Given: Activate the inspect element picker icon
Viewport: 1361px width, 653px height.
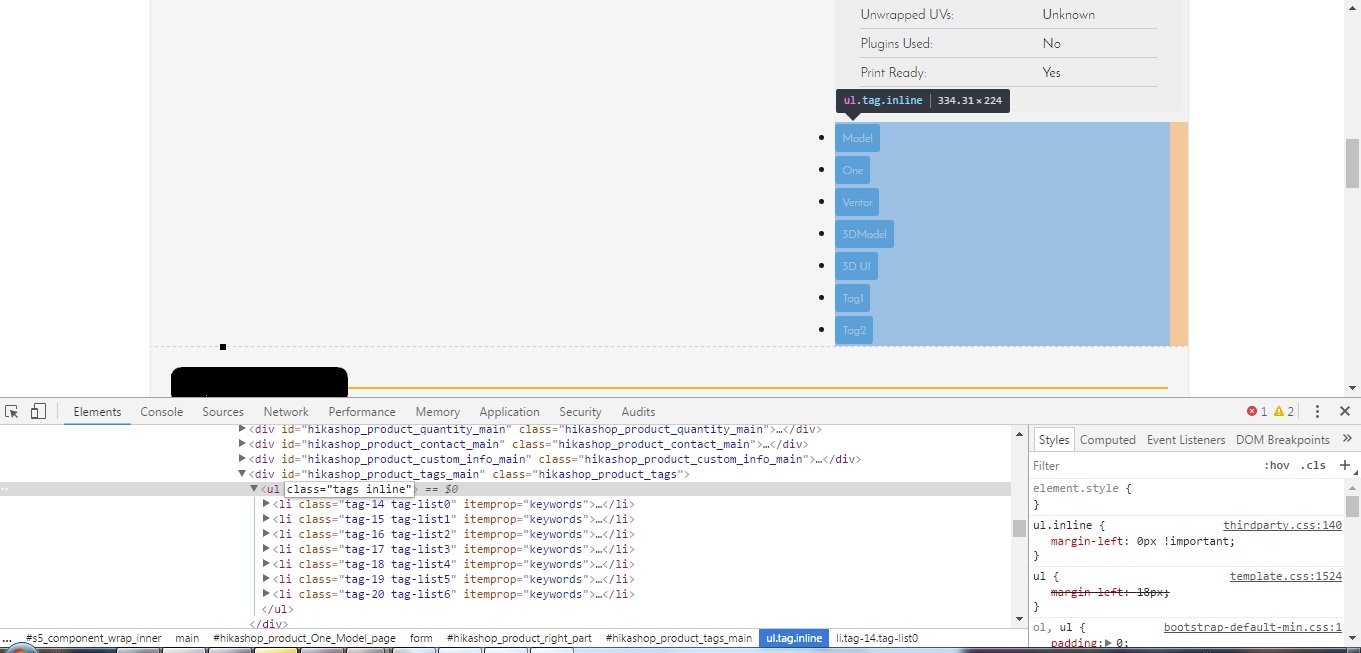Looking at the screenshot, I should click(x=12, y=412).
